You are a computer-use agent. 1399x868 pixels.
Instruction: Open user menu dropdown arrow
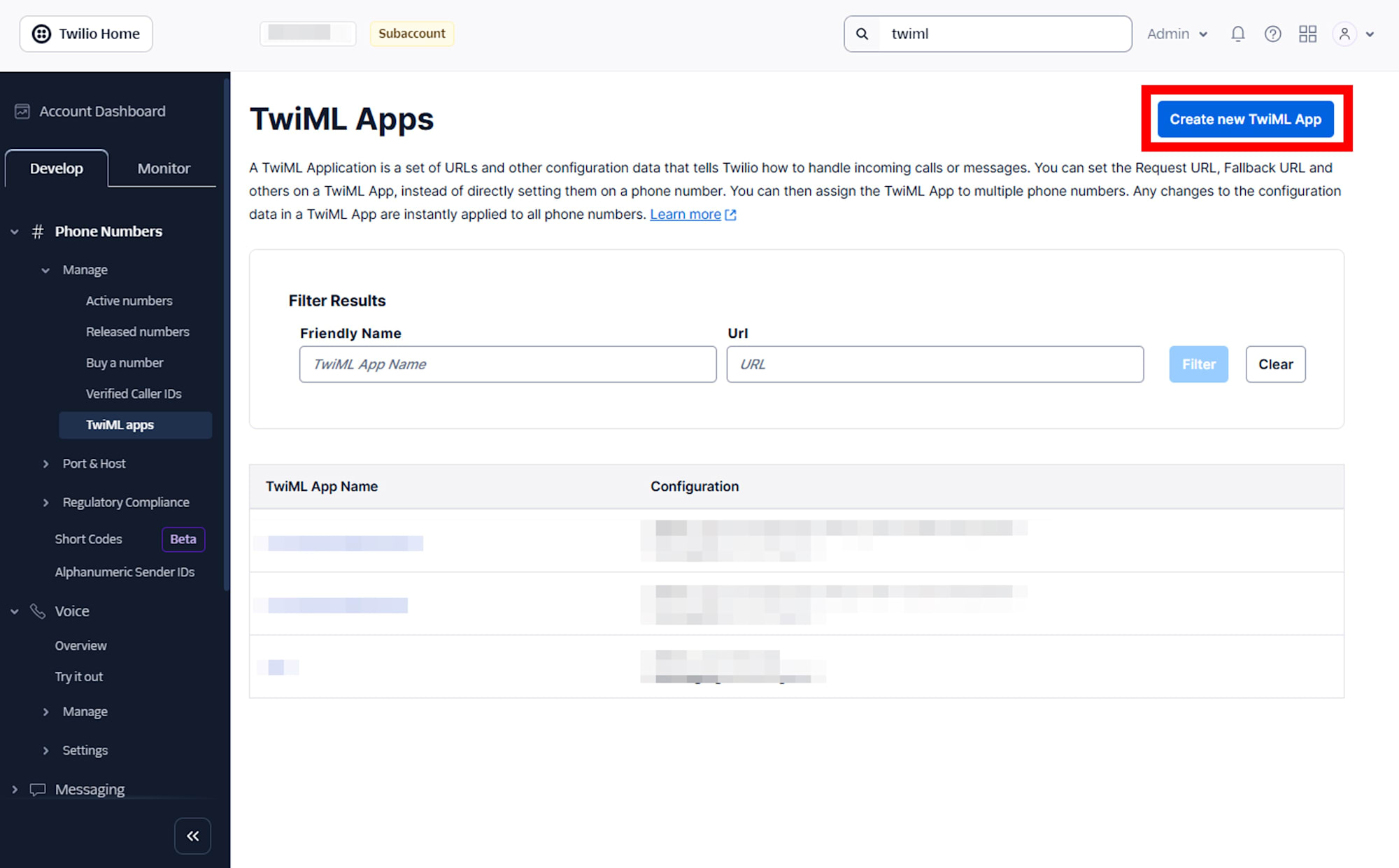click(x=1370, y=34)
